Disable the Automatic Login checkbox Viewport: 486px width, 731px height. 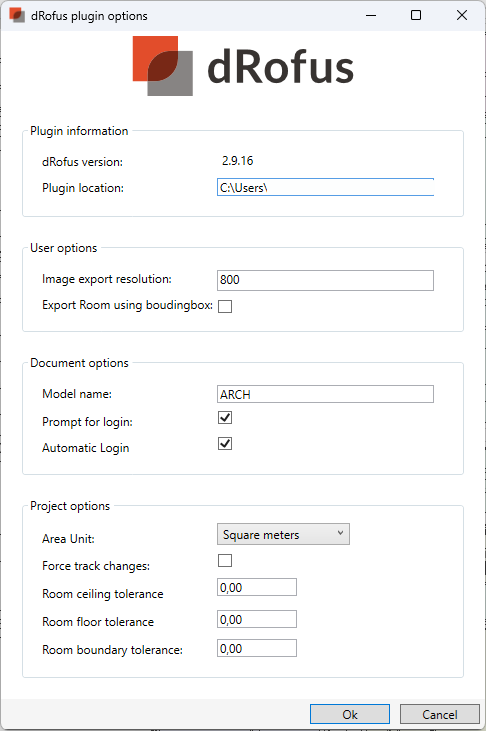point(225,443)
